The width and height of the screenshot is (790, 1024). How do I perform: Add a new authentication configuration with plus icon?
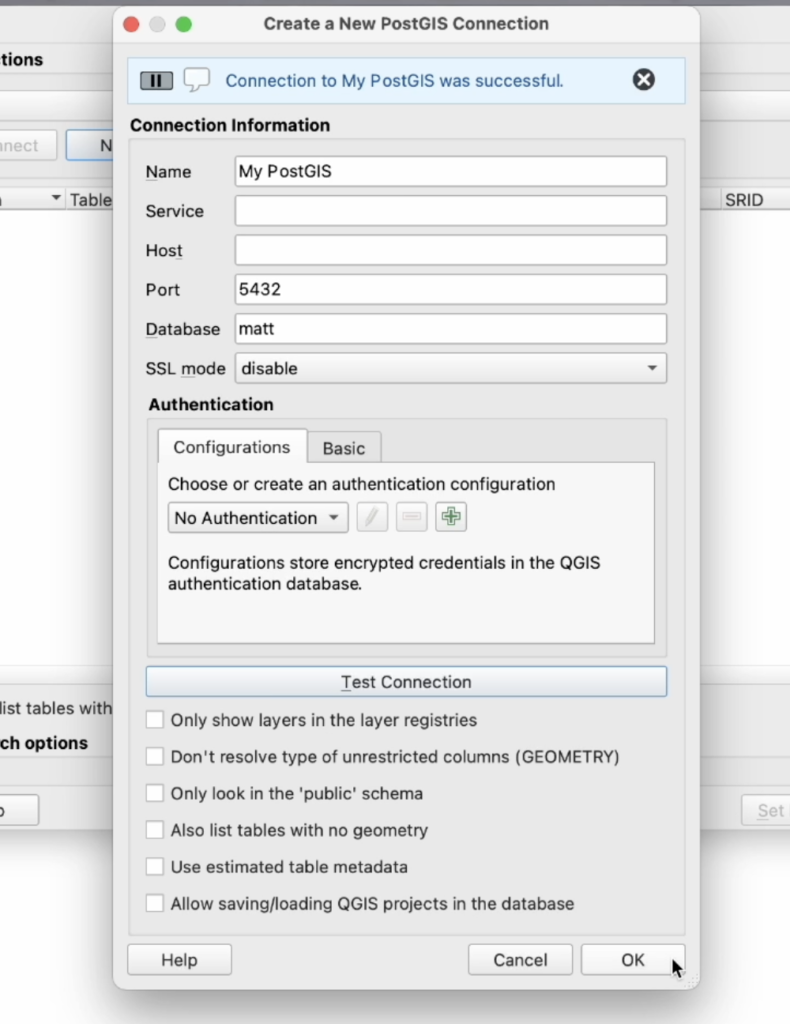pos(450,517)
